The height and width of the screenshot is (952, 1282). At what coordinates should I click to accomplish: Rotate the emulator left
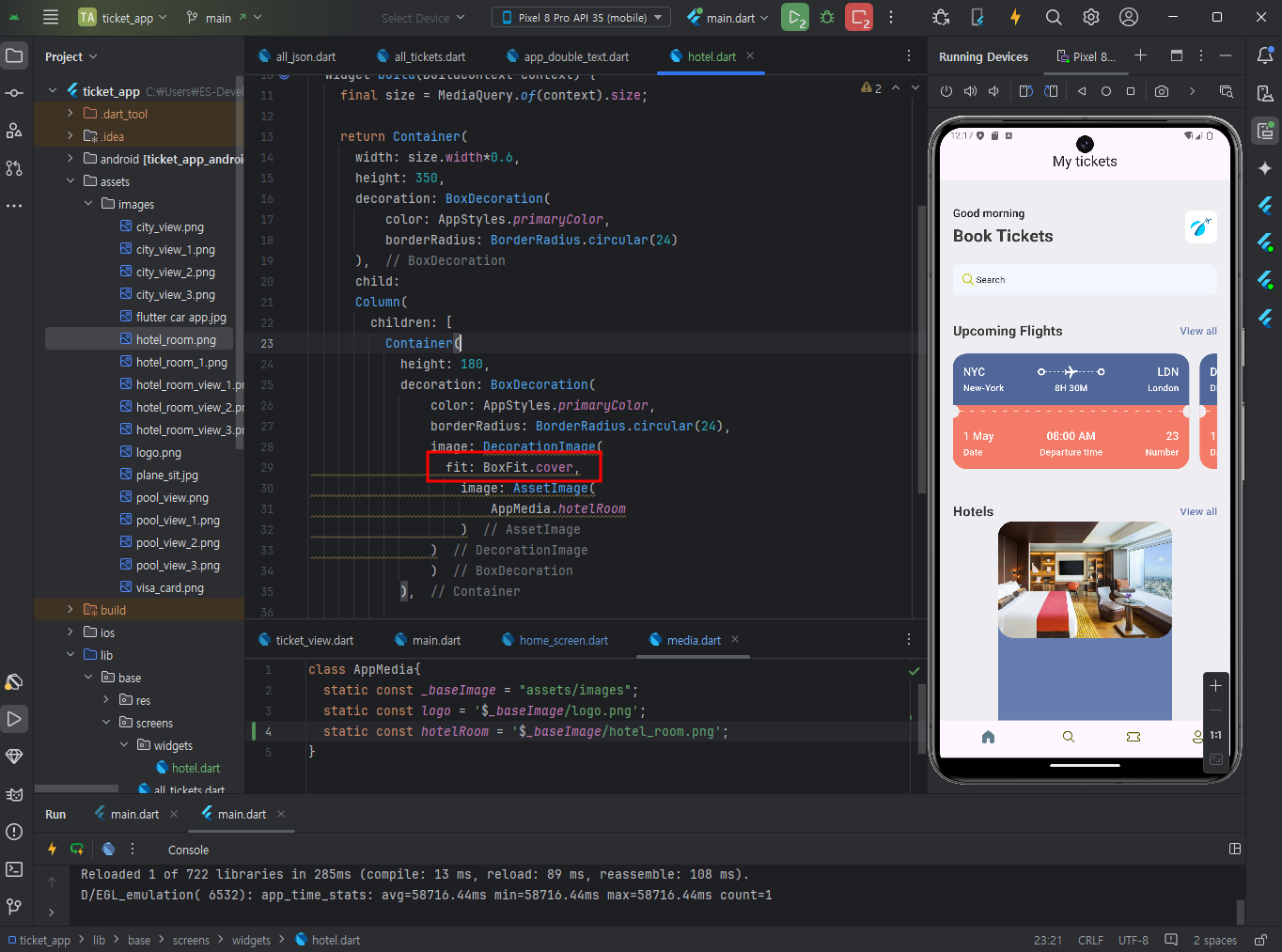tap(1025, 91)
